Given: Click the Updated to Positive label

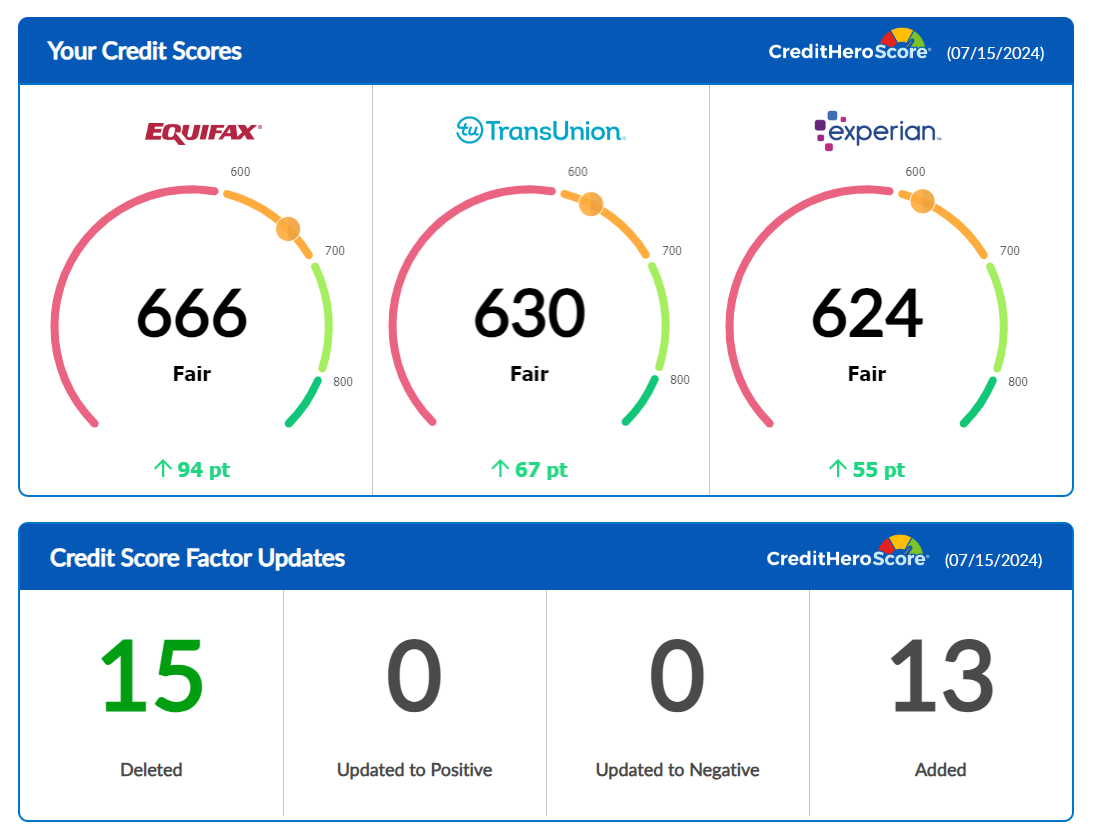Looking at the screenshot, I should click(415, 769).
